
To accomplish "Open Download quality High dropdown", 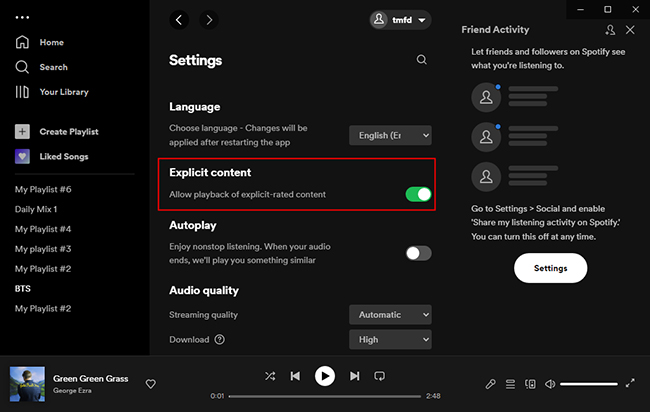I will click(390, 339).
